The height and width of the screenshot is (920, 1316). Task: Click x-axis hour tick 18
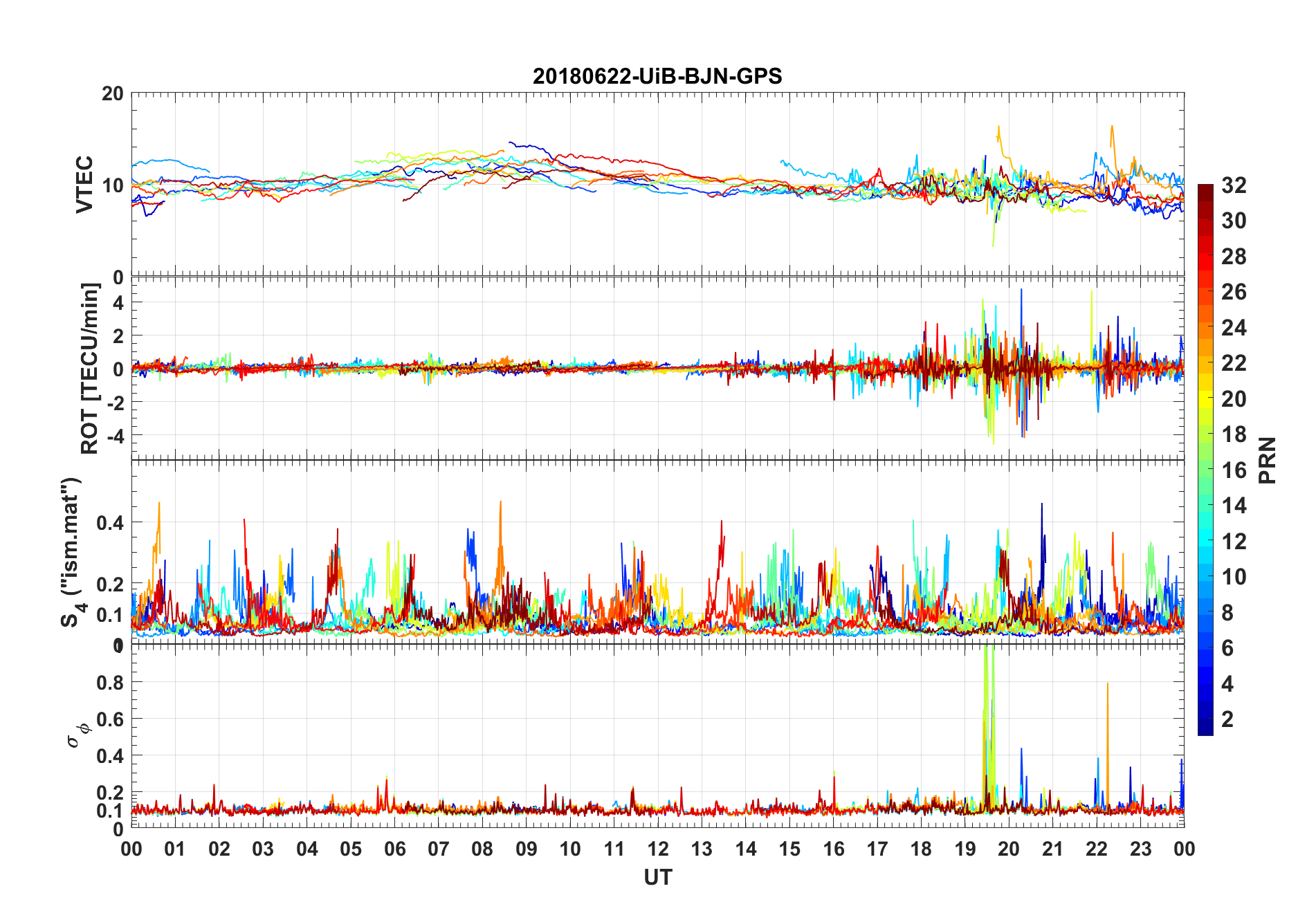921,849
